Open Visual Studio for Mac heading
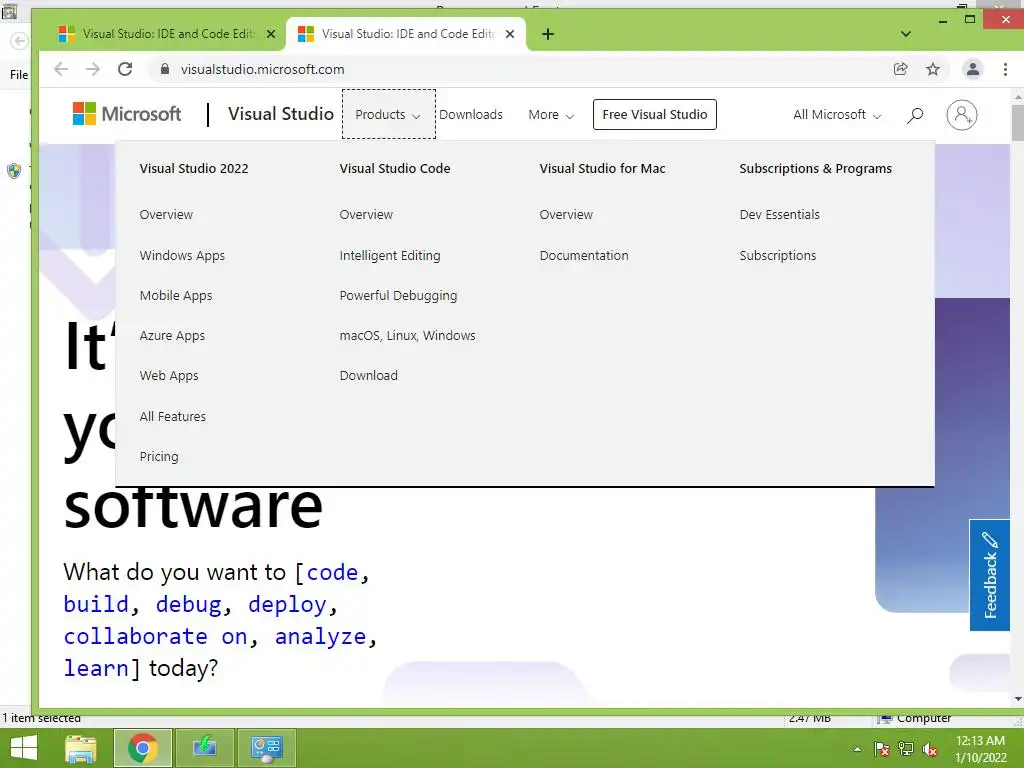Screen dimensions: 1024x768 [602, 168]
